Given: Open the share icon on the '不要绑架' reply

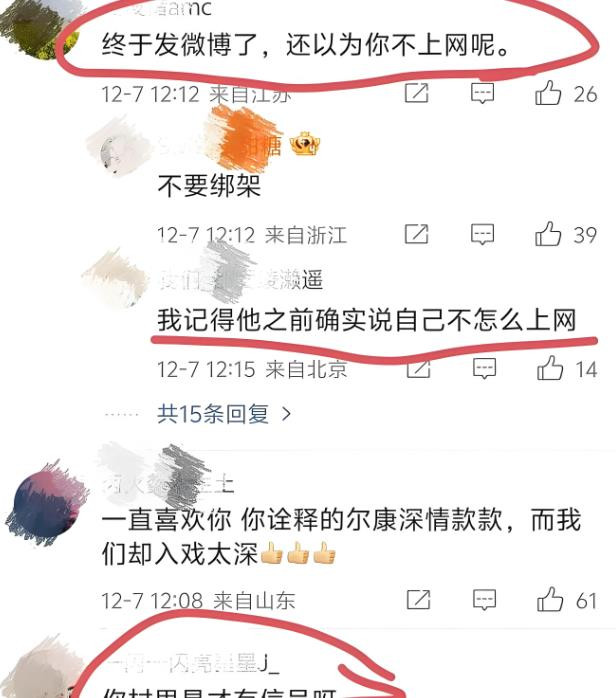Looking at the screenshot, I should click(417, 234).
